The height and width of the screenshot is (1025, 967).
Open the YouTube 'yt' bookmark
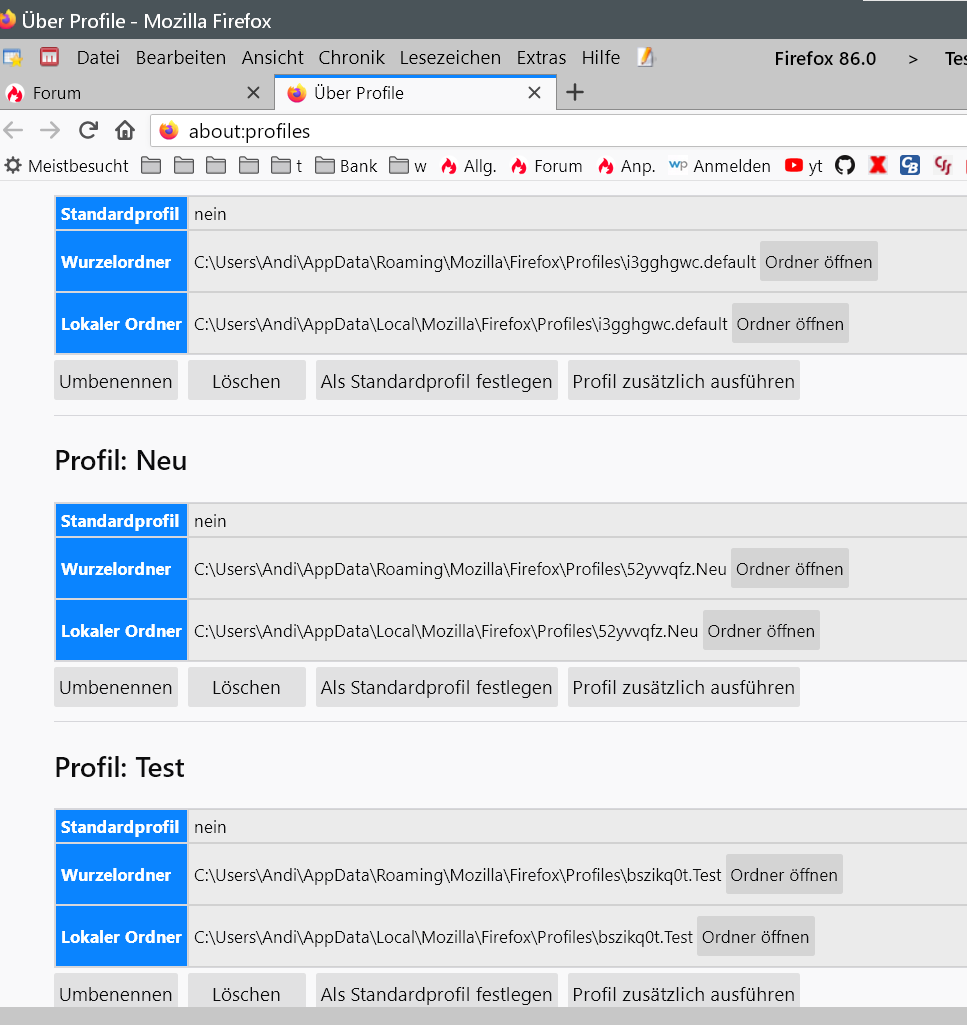pyautogui.click(x=804, y=166)
